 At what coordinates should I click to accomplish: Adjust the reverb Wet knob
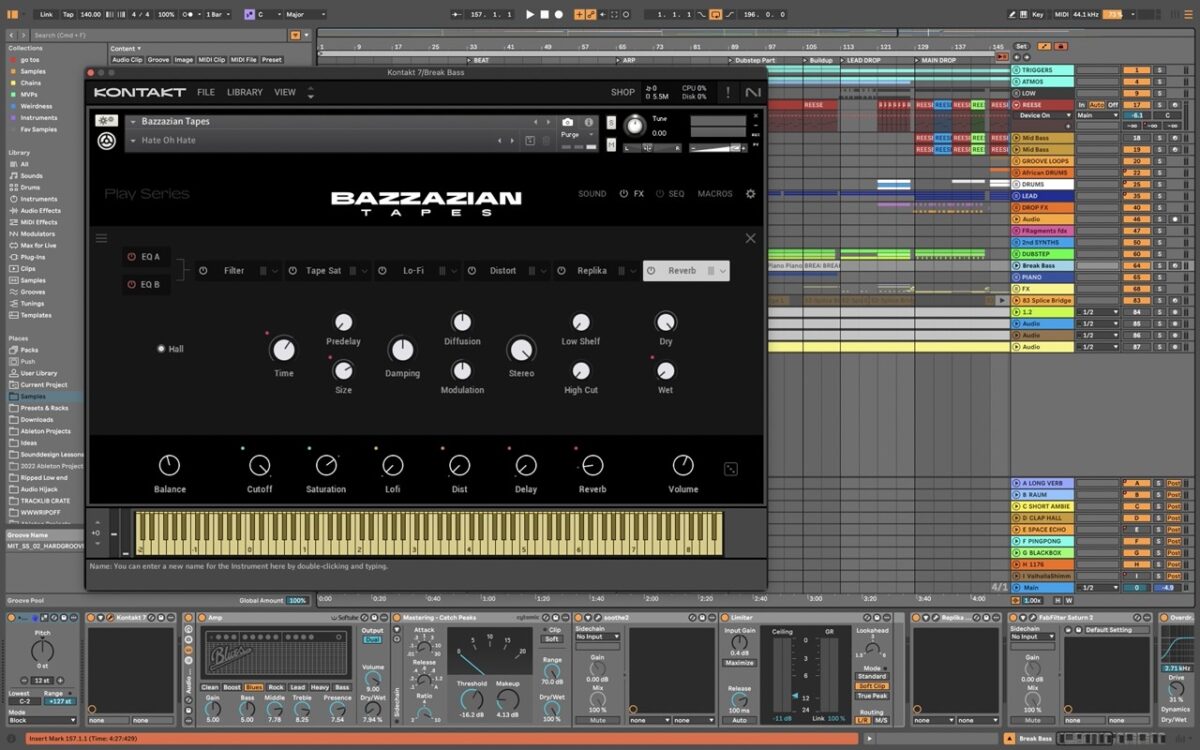click(x=665, y=371)
